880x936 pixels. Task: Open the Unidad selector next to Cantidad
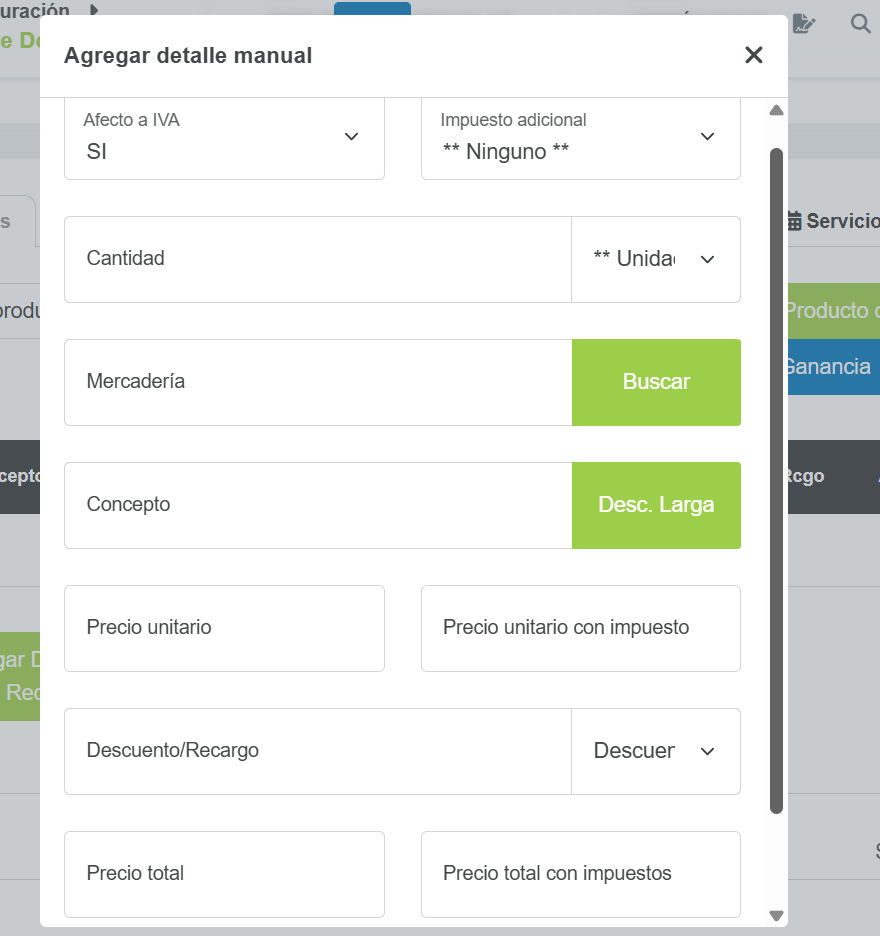click(x=655, y=259)
